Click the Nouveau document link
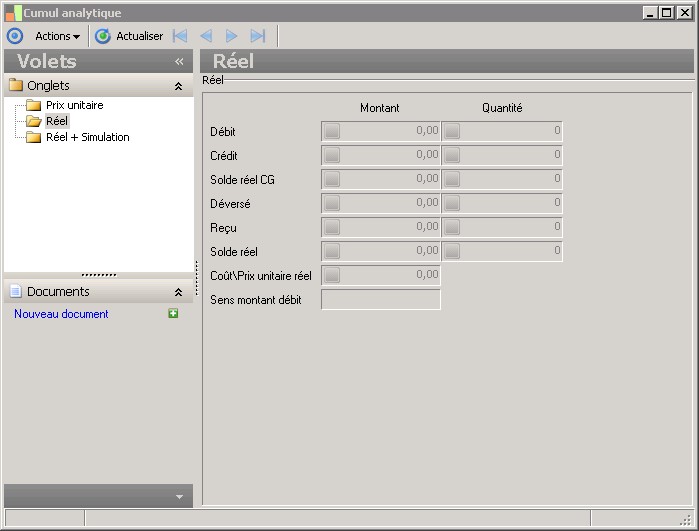Screen dimensions: 699x531 [61, 314]
